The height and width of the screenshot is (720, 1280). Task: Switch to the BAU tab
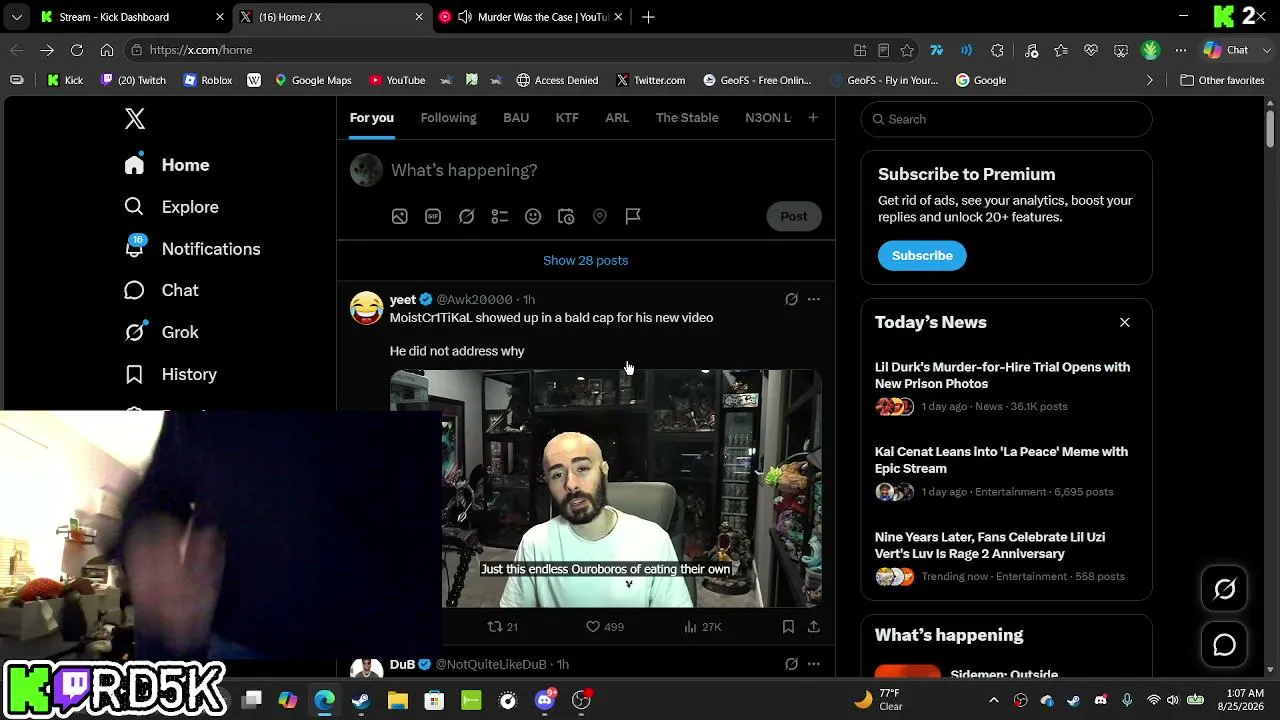pyautogui.click(x=516, y=118)
